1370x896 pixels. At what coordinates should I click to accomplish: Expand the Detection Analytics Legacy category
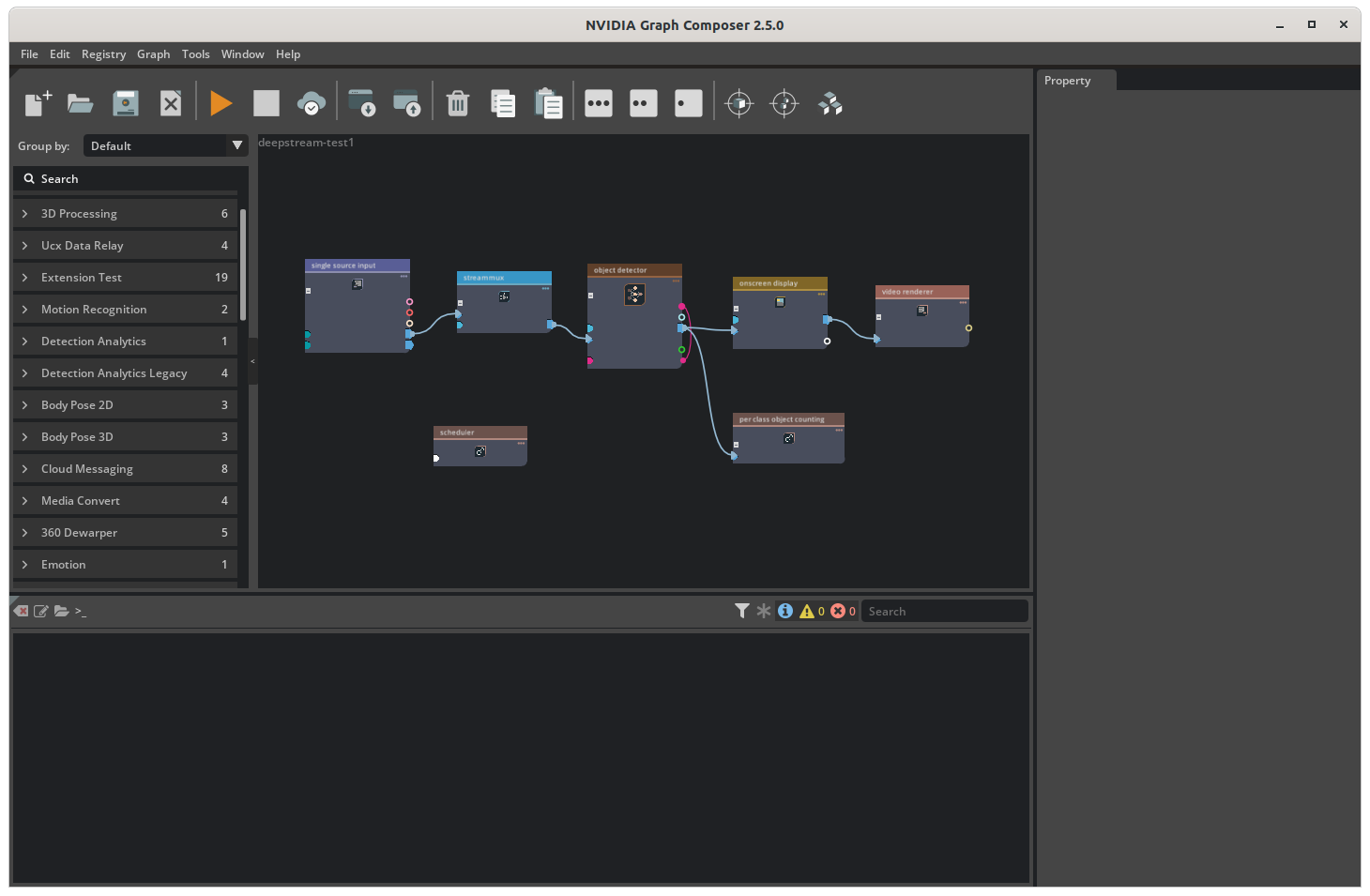click(x=125, y=373)
